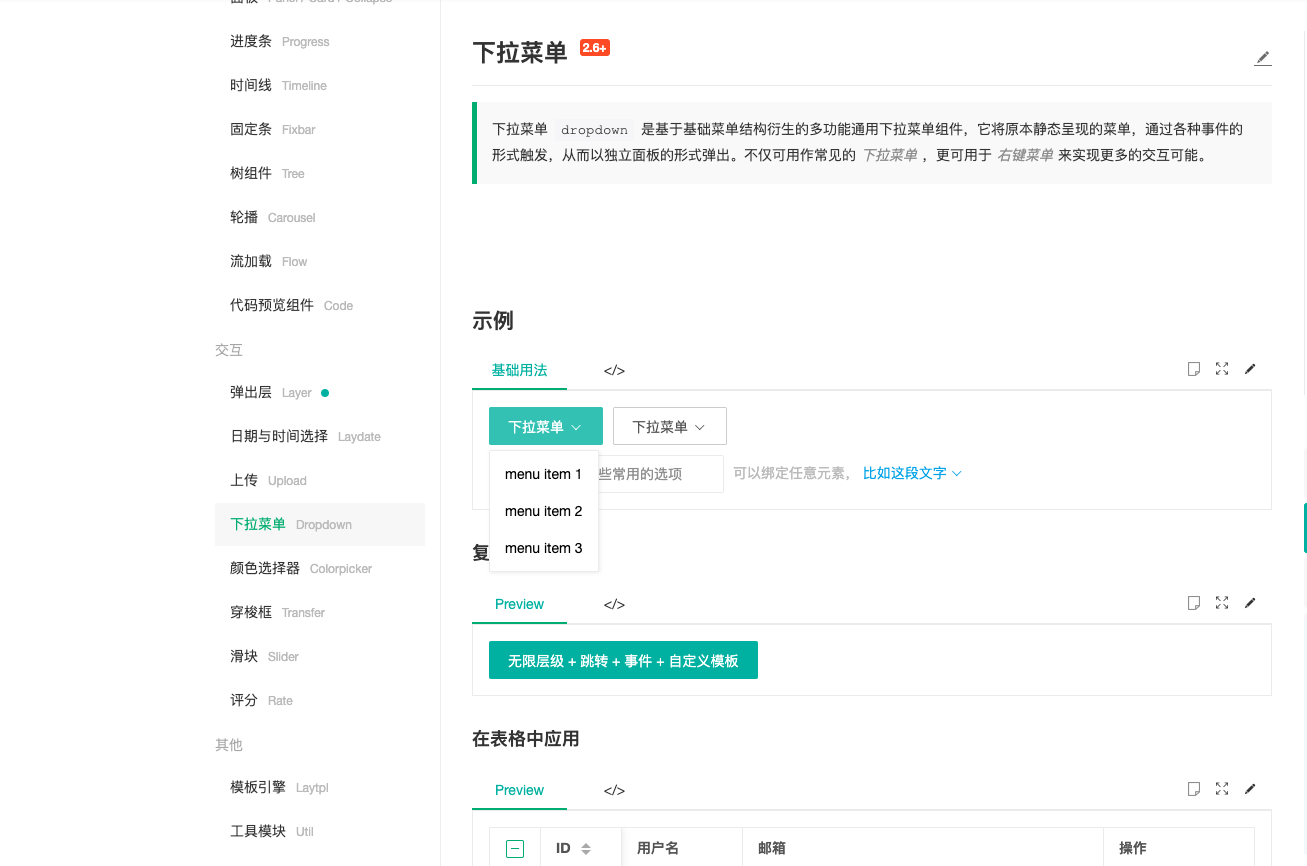The width and height of the screenshot is (1307, 866).
Task: Click the note icon in 基础用法 panel header
Action: [1193, 369]
